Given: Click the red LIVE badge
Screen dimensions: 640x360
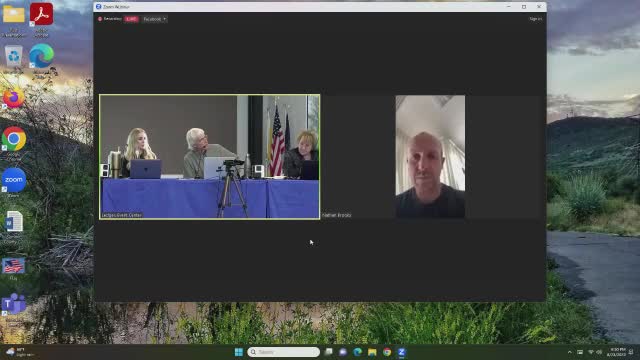Looking at the screenshot, I should point(131,19).
